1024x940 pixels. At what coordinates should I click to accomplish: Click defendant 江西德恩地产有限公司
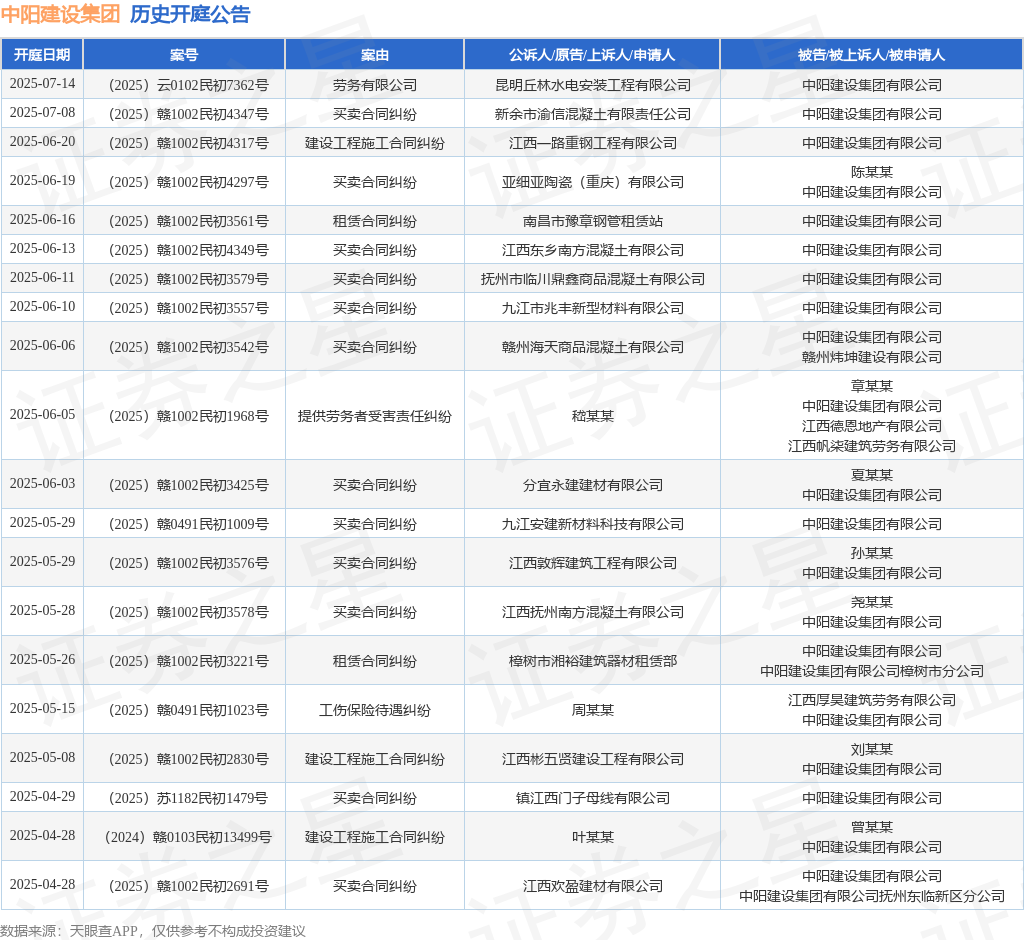pyautogui.click(x=872, y=426)
